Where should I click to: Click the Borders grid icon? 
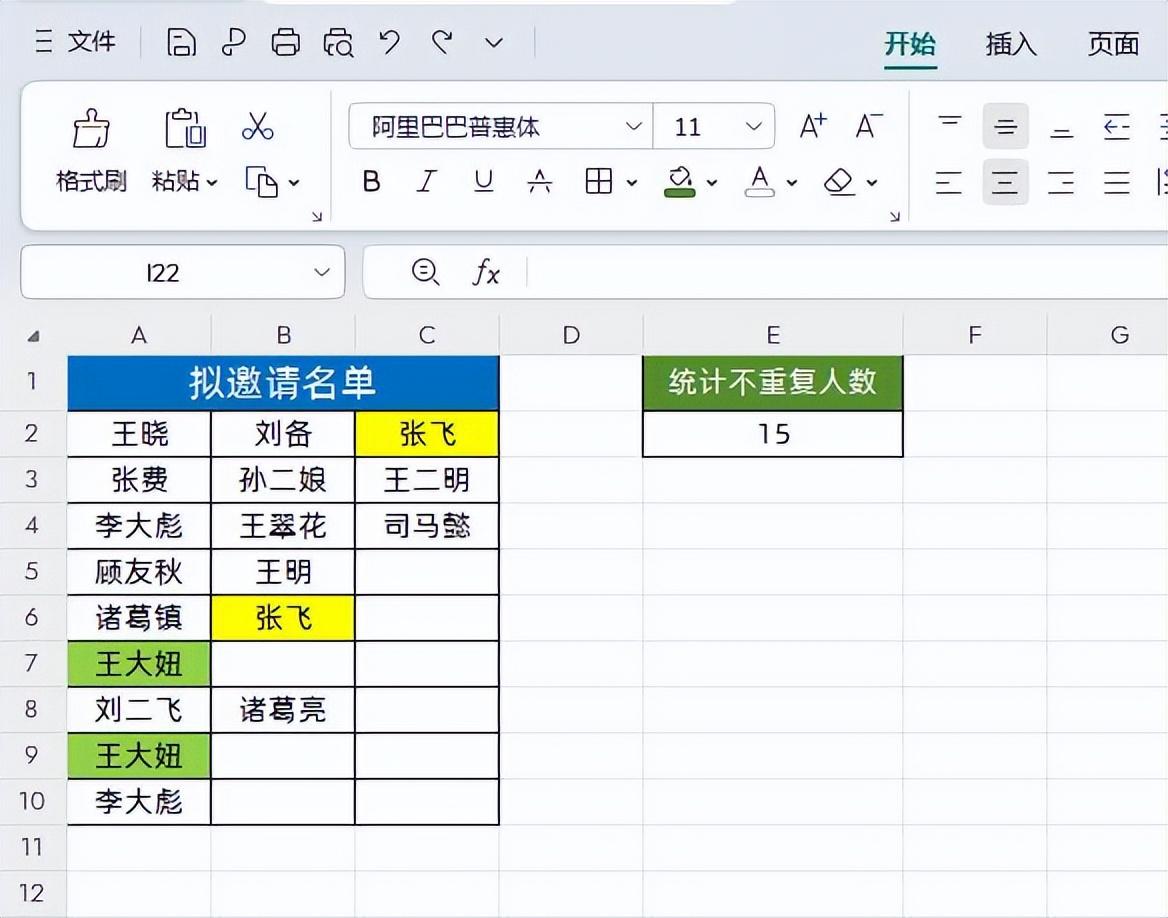click(599, 181)
